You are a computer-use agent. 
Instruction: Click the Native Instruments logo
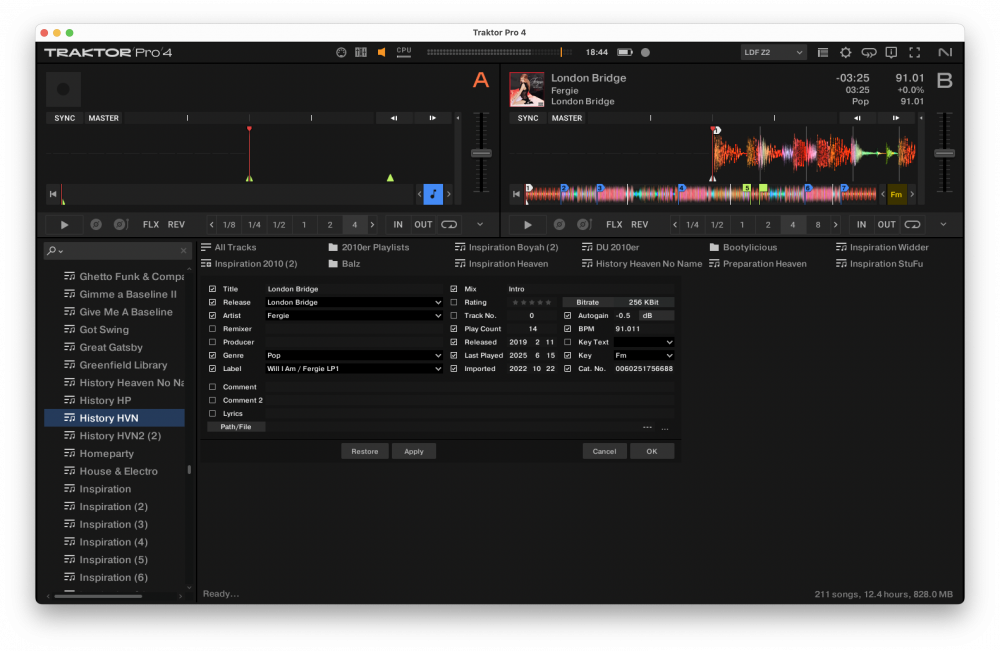click(945, 52)
